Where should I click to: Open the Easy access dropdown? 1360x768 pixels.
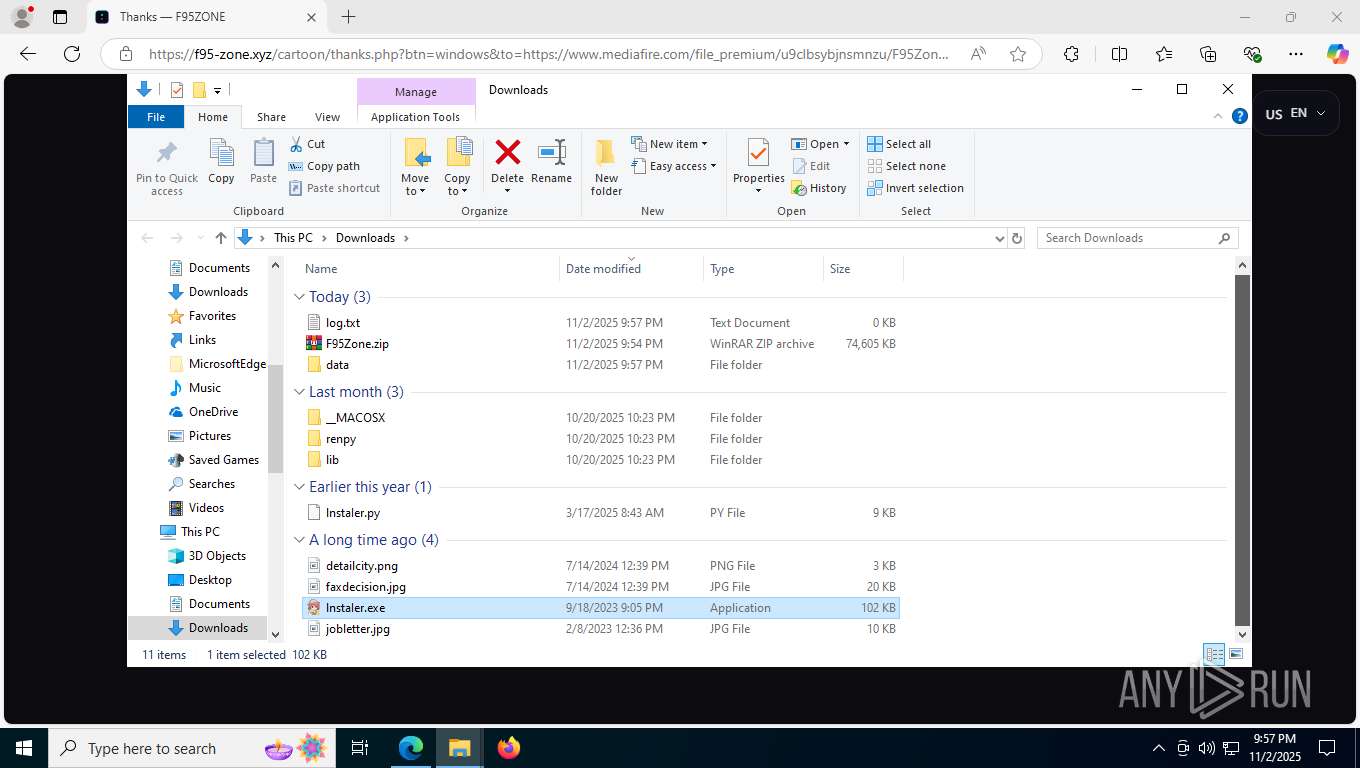[x=674, y=166]
